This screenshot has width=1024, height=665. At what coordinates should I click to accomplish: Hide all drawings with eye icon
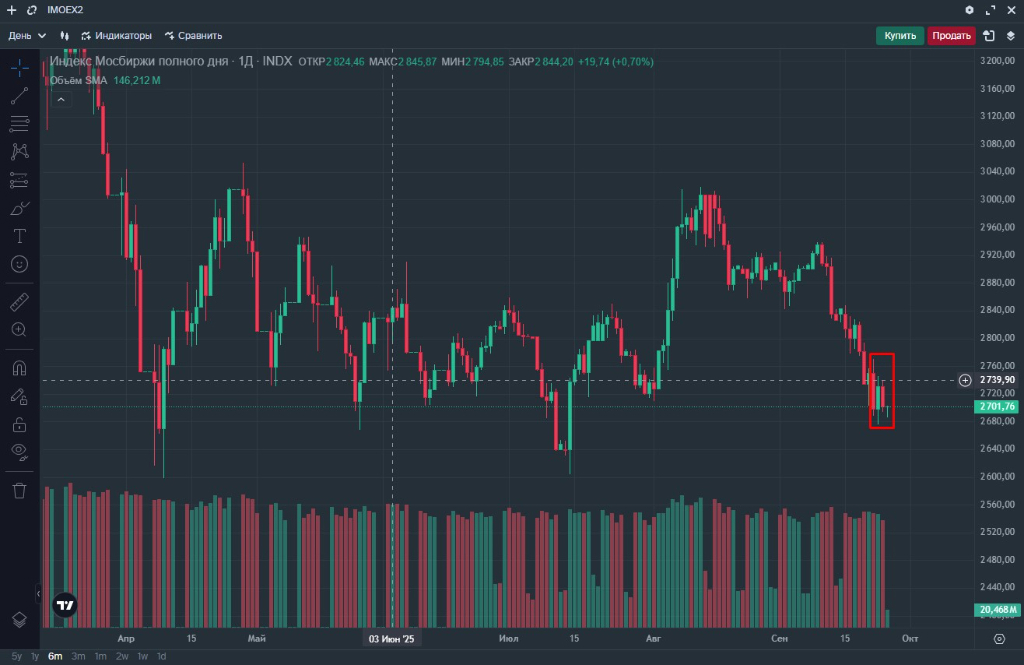tap(19, 451)
